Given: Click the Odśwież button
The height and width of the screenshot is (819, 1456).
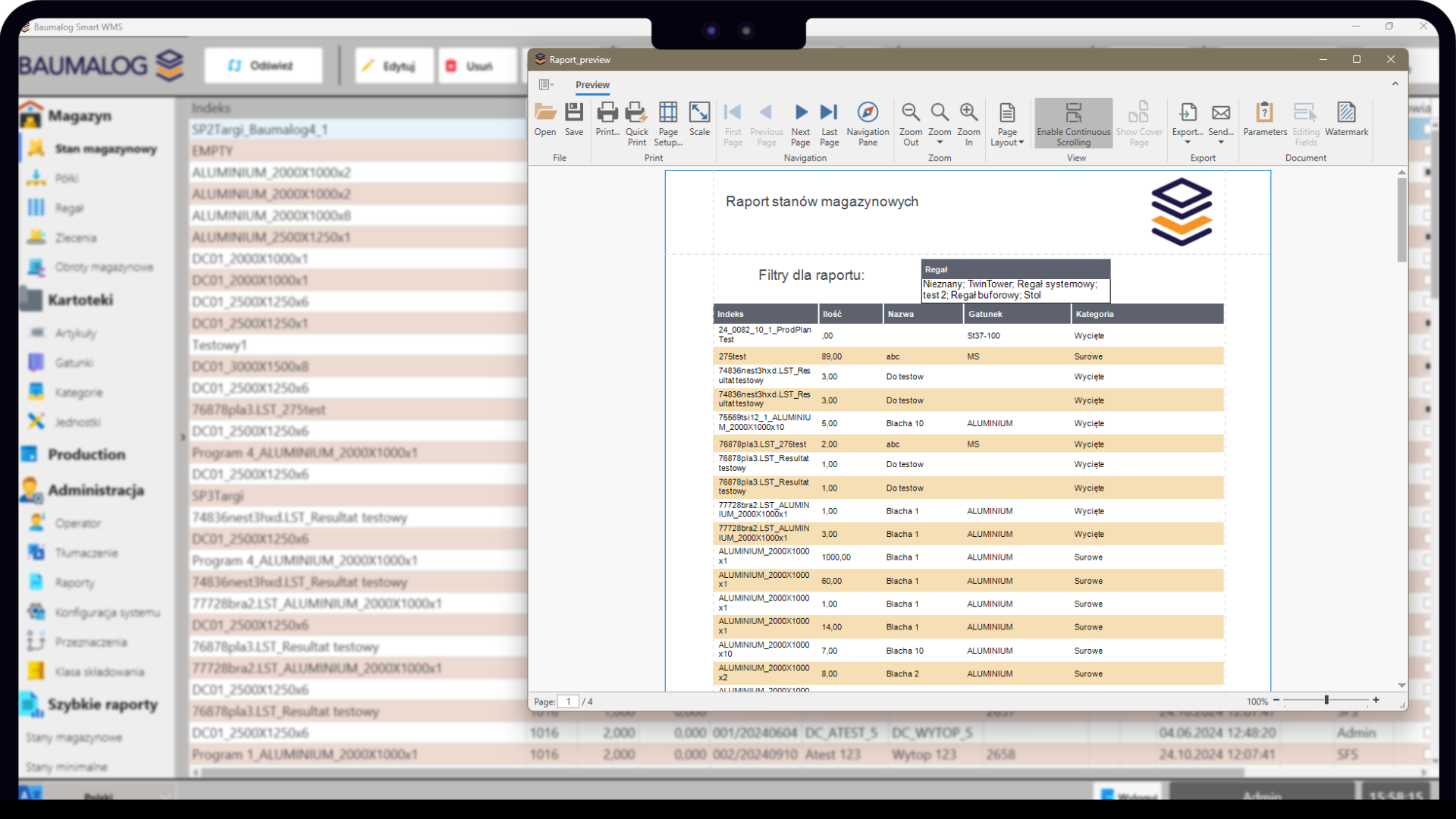Looking at the screenshot, I should (x=262, y=66).
